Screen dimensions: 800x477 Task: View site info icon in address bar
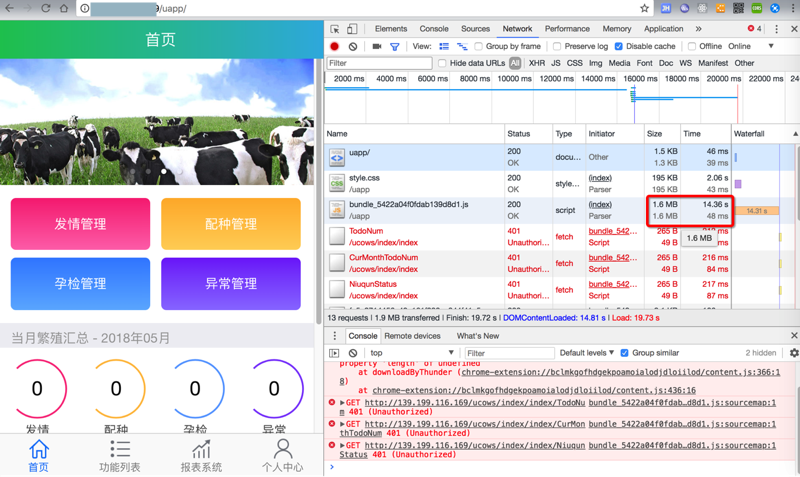(x=85, y=8)
